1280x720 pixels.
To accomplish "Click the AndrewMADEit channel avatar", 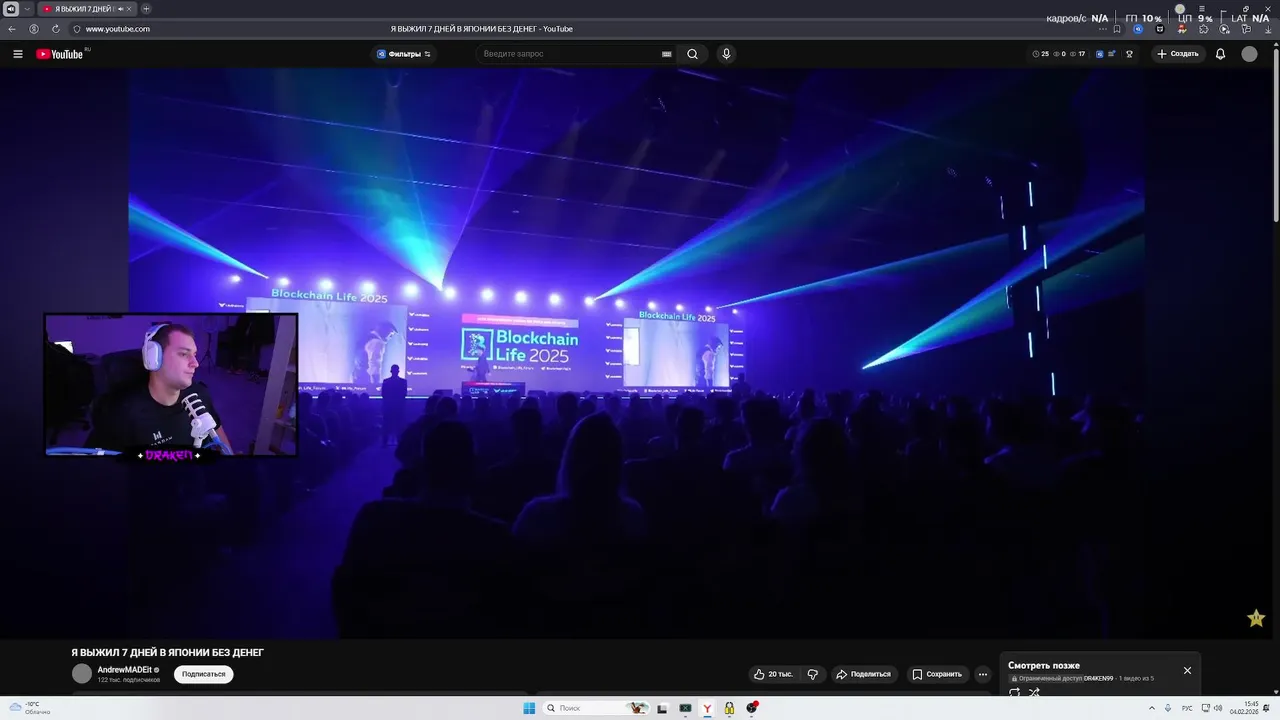I will point(82,674).
